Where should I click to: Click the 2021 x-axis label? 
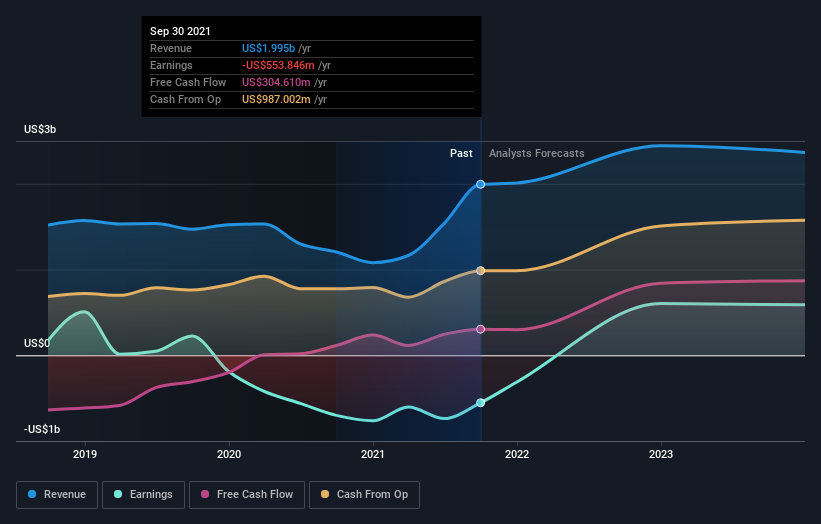tap(373, 454)
